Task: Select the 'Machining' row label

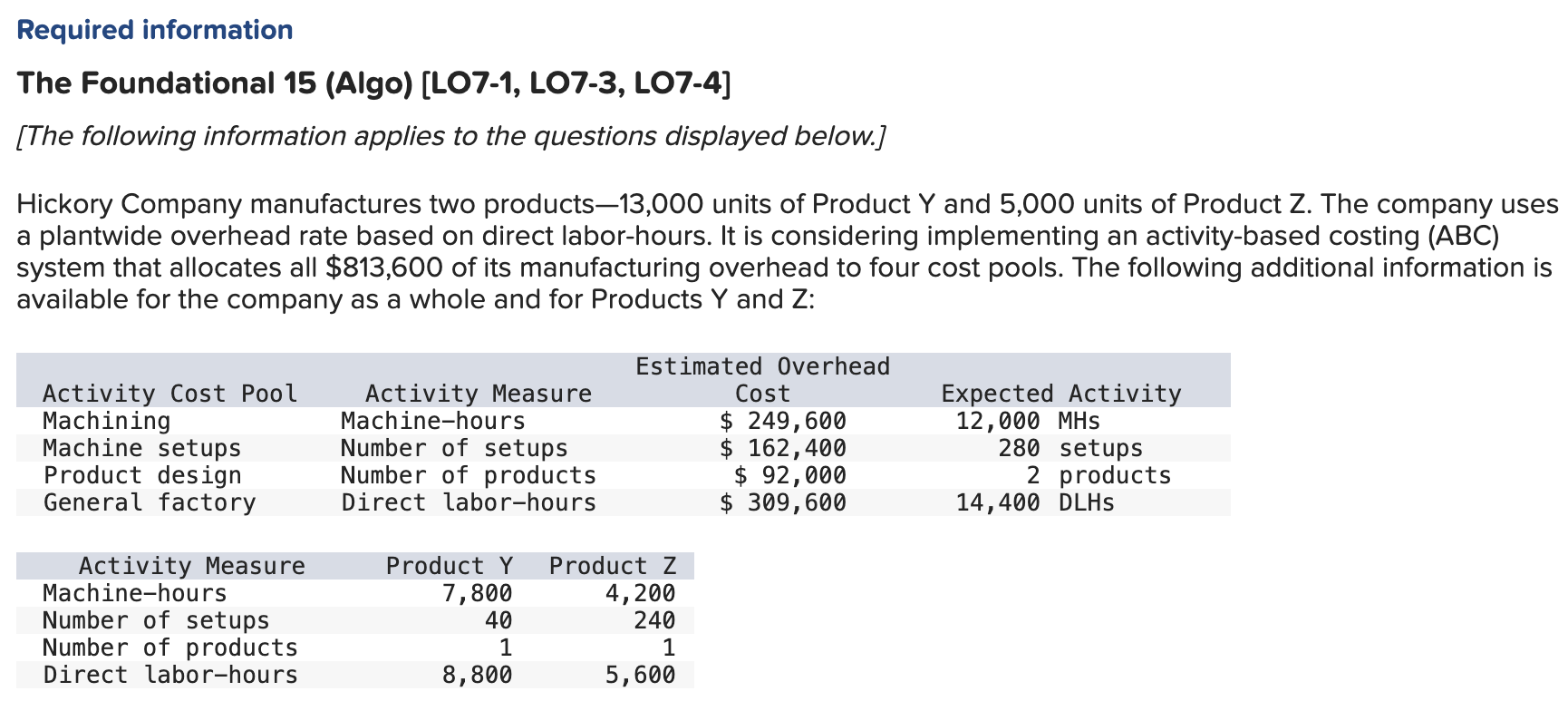Action: [x=107, y=421]
